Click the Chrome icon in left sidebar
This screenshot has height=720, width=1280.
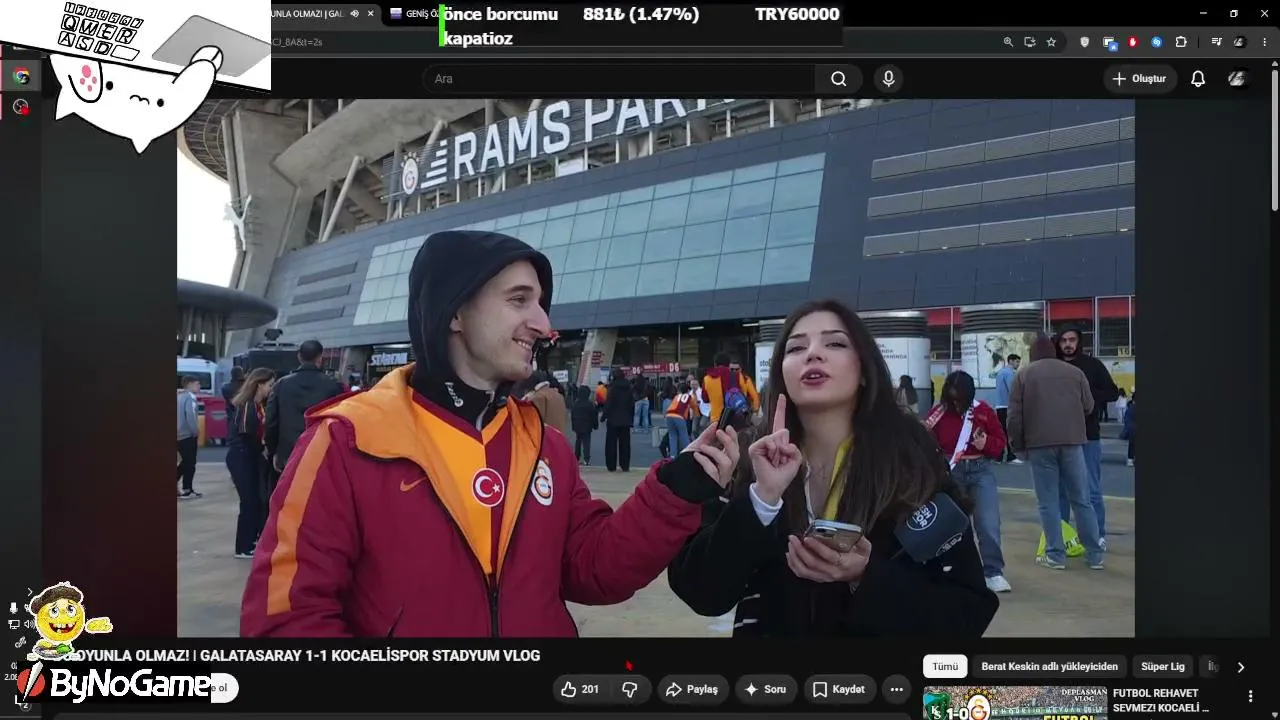[21, 76]
